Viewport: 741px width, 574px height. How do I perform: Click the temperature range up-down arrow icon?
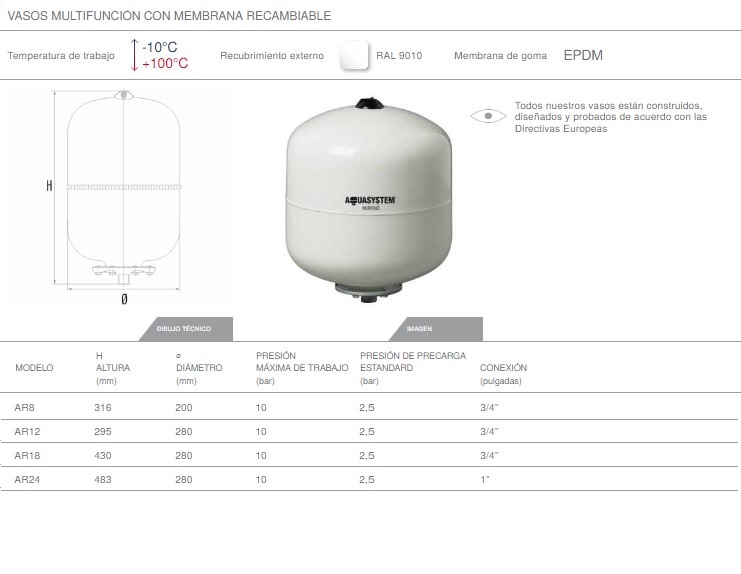point(135,55)
